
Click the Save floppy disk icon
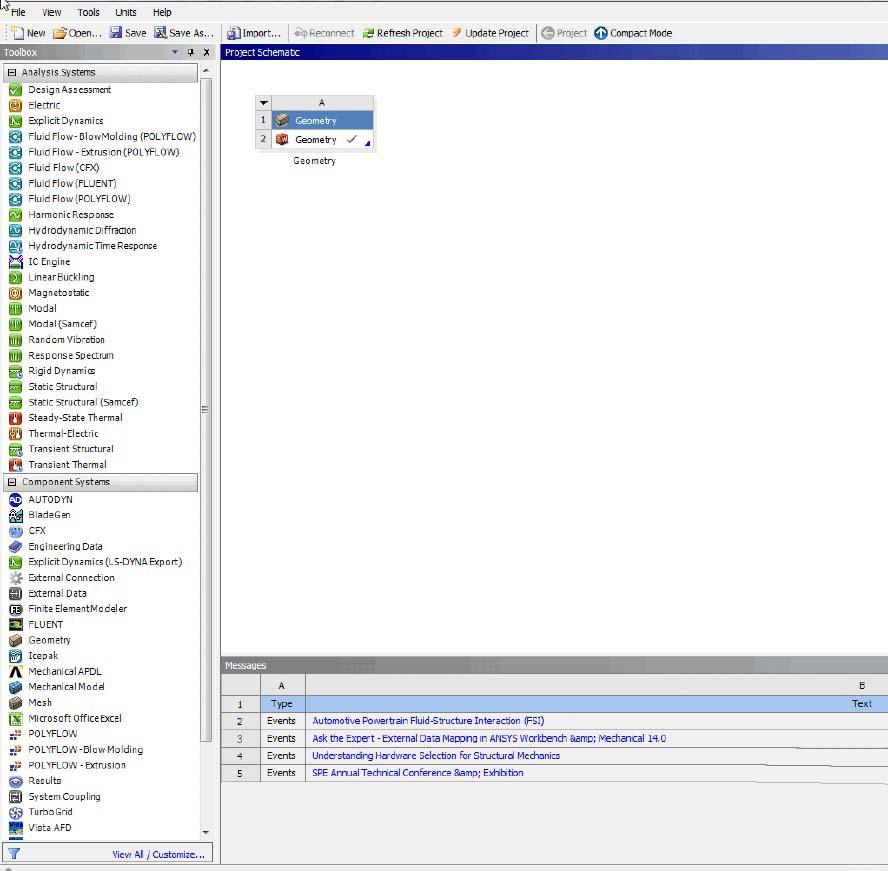point(116,32)
